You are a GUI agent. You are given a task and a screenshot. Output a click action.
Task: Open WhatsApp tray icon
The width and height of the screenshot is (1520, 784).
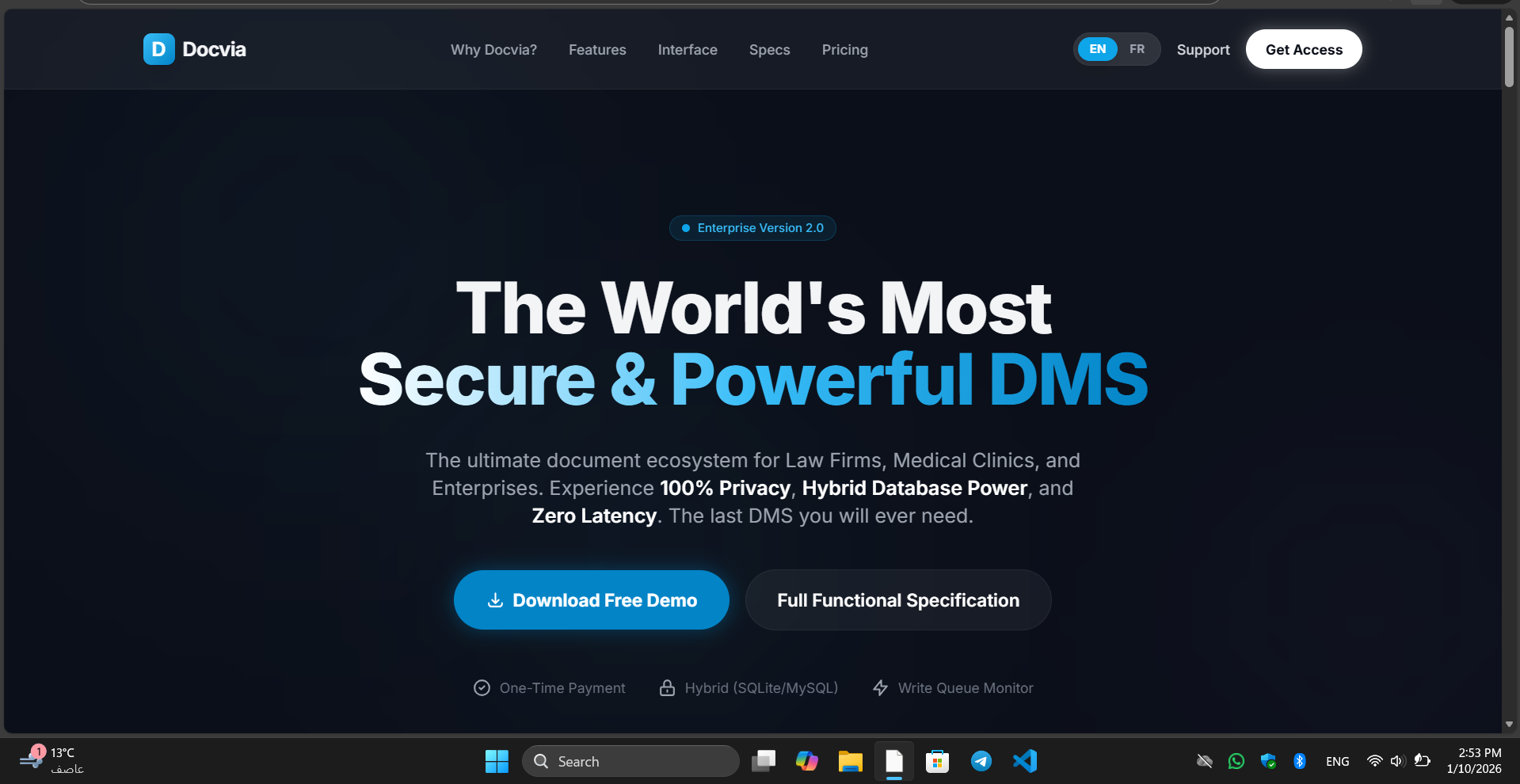[x=1236, y=761]
